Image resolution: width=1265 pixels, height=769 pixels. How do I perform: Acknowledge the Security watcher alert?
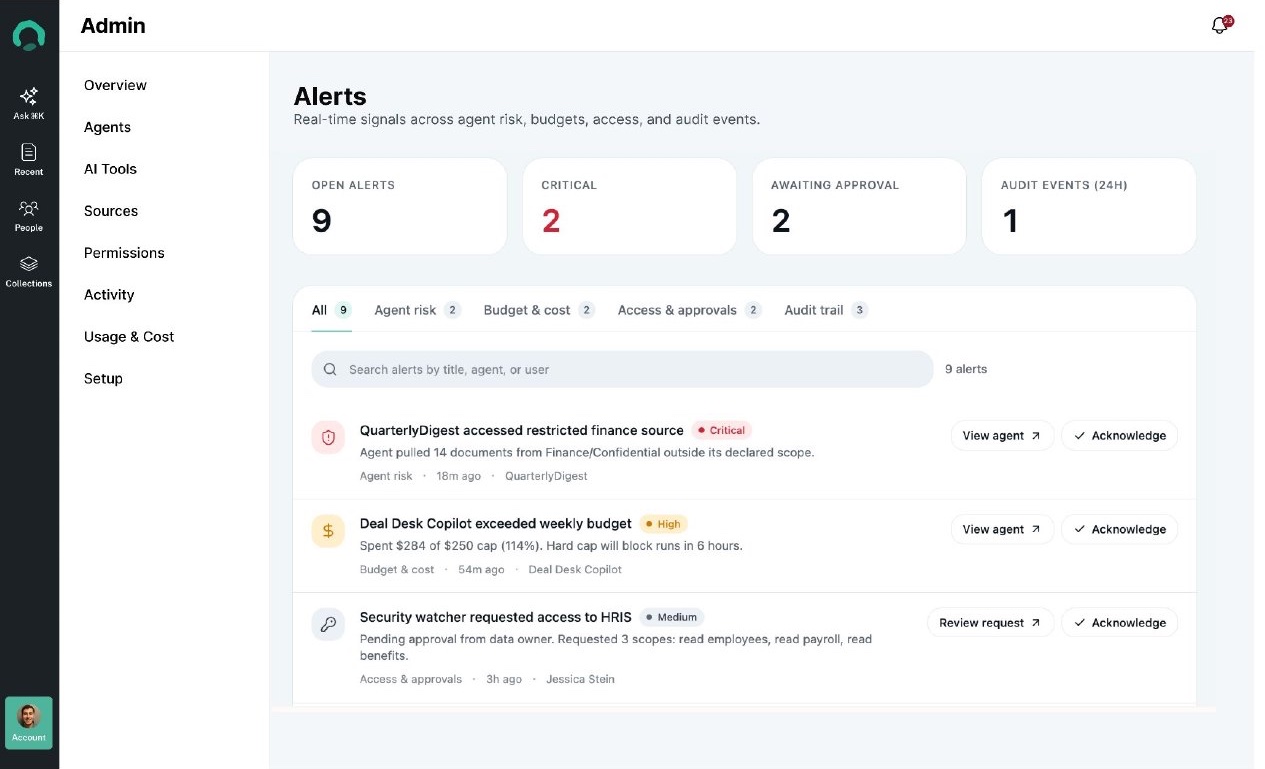(x=1119, y=622)
